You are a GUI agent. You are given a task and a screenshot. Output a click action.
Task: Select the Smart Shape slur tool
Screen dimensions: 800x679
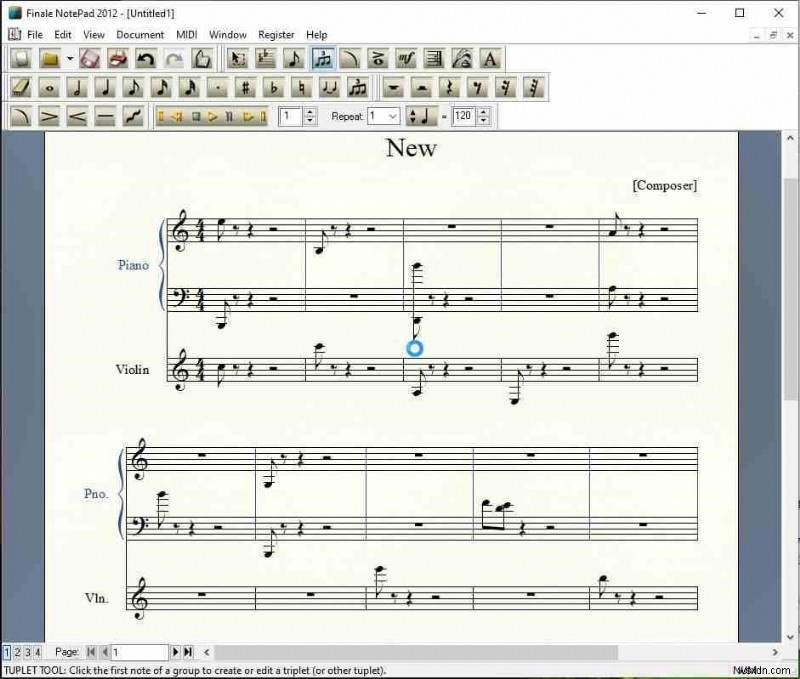click(x=350, y=59)
